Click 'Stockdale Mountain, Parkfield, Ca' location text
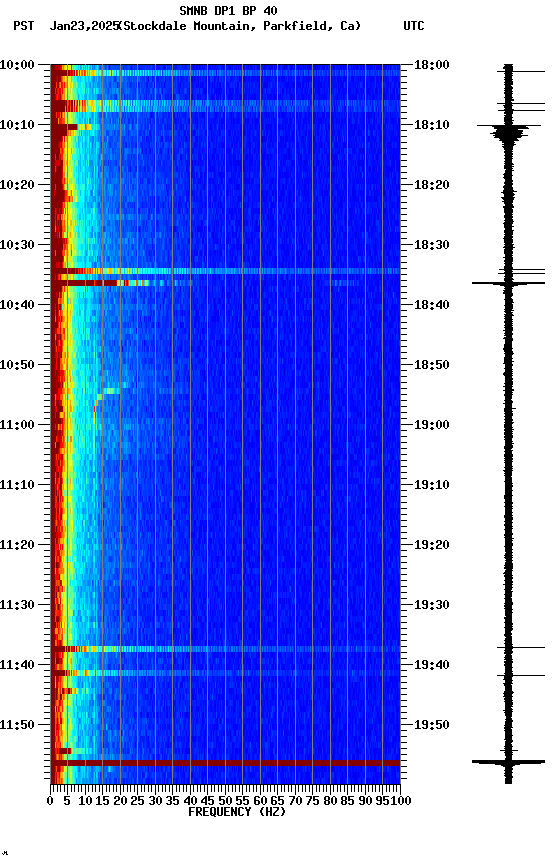552x864 pixels. click(x=240, y=26)
